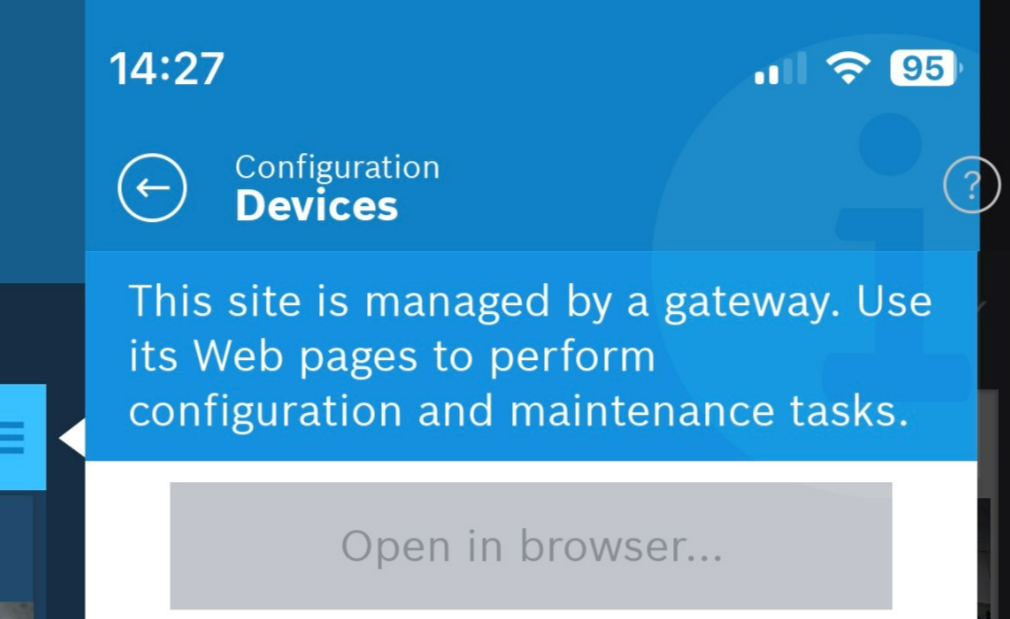Image resolution: width=1010 pixels, height=619 pixels.
Task: Select the Configuration breadcrumb label
Action: click(x=337, y=167)
